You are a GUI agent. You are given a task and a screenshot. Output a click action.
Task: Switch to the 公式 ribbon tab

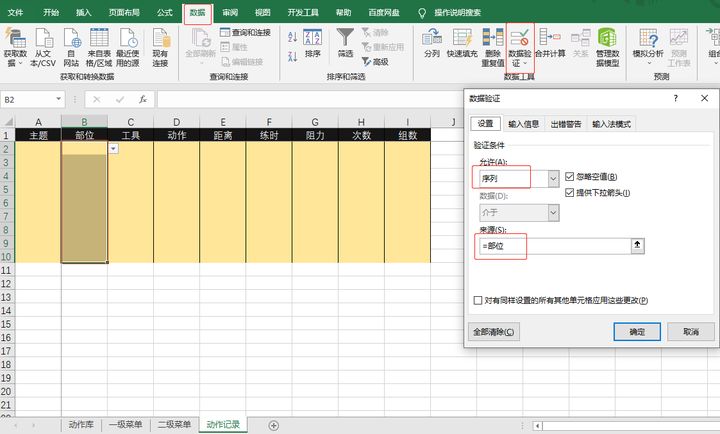[164, 12]
